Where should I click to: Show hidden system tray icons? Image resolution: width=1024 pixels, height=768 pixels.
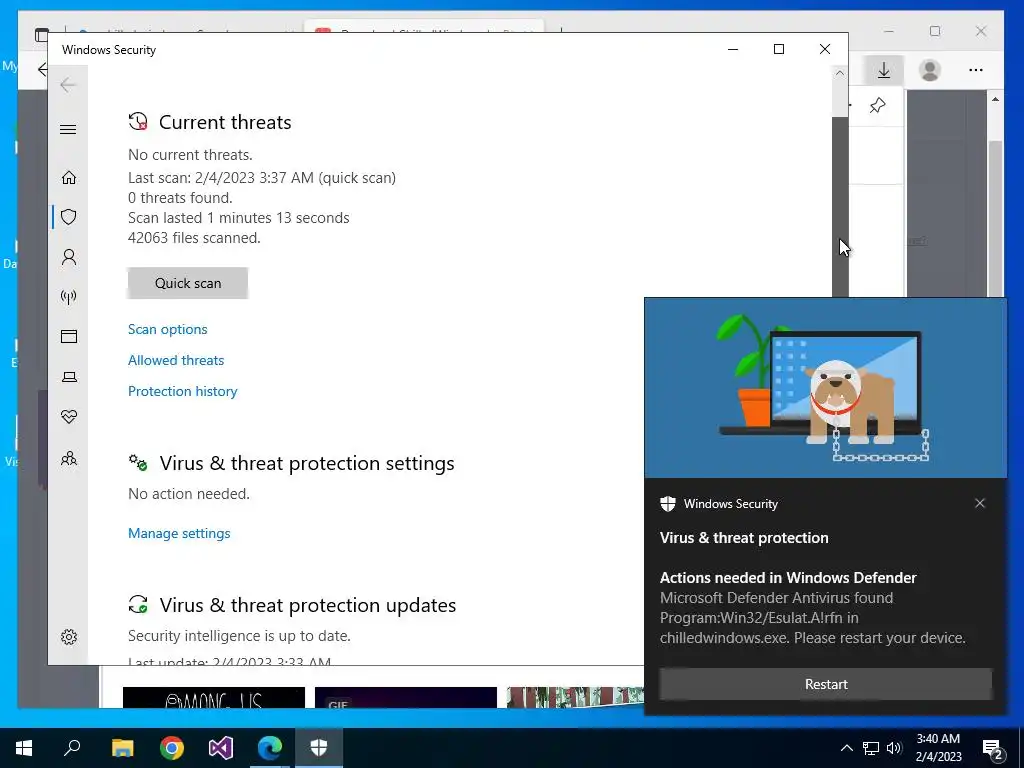point(846,748)
